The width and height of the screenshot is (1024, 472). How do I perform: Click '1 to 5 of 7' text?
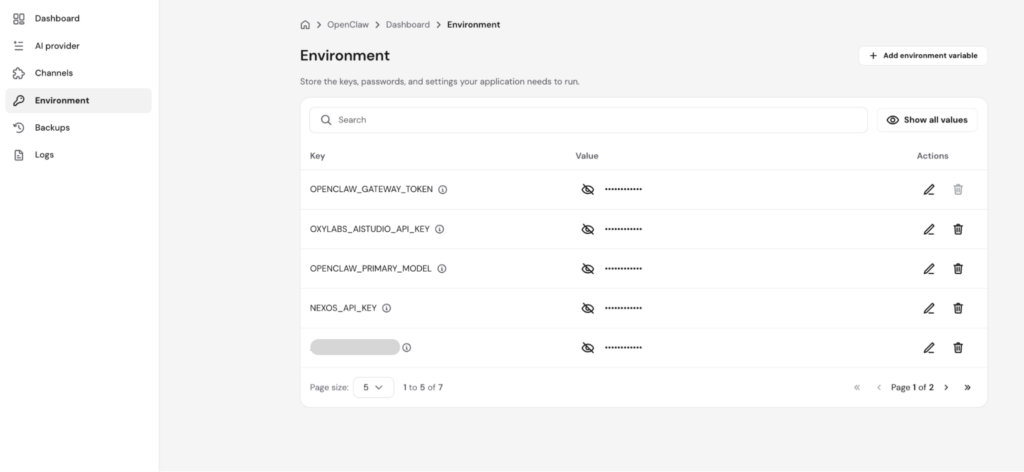(423, 388)
